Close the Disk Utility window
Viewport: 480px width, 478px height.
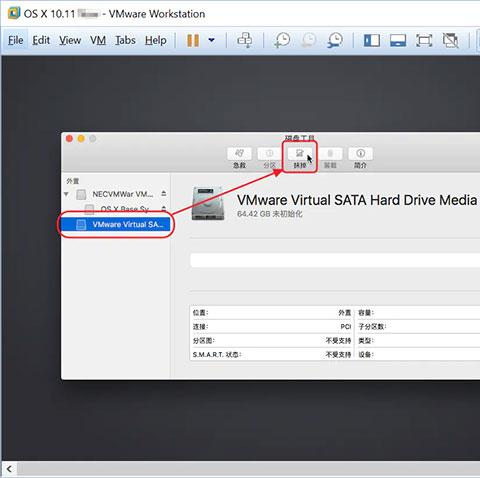(69, 139)
